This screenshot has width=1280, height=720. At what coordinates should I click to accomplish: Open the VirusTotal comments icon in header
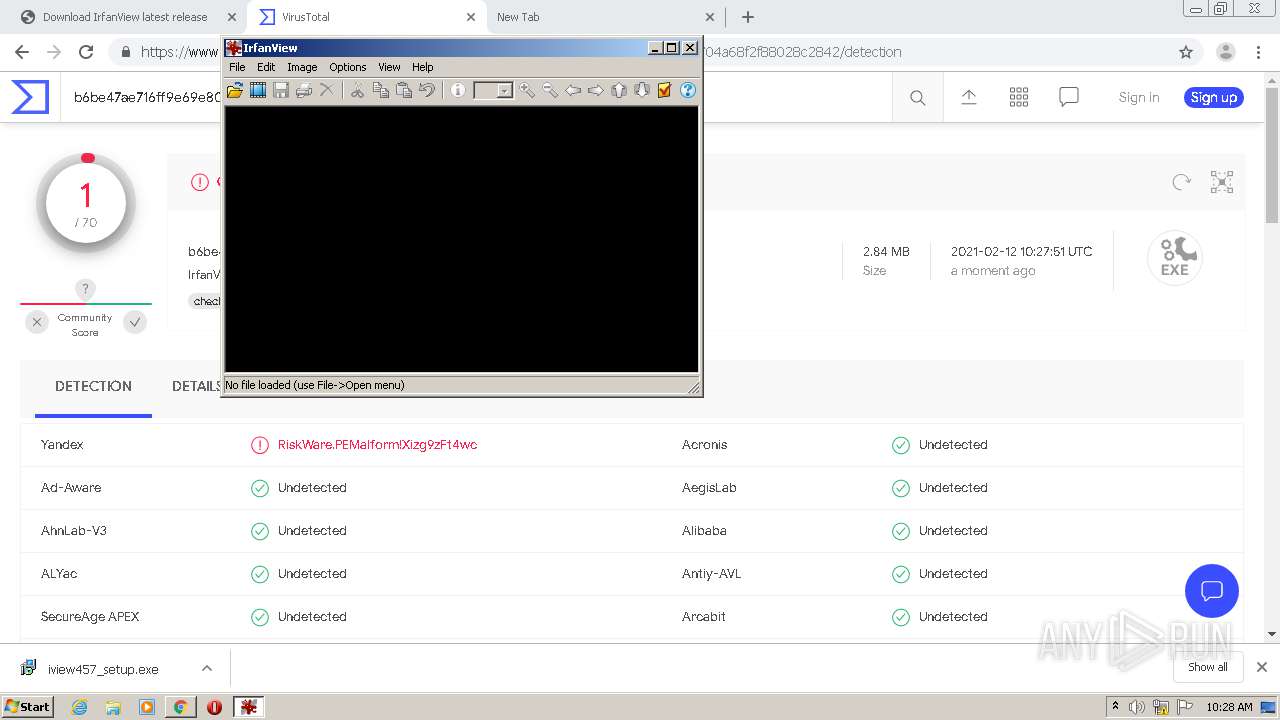tap(1069, 97)
